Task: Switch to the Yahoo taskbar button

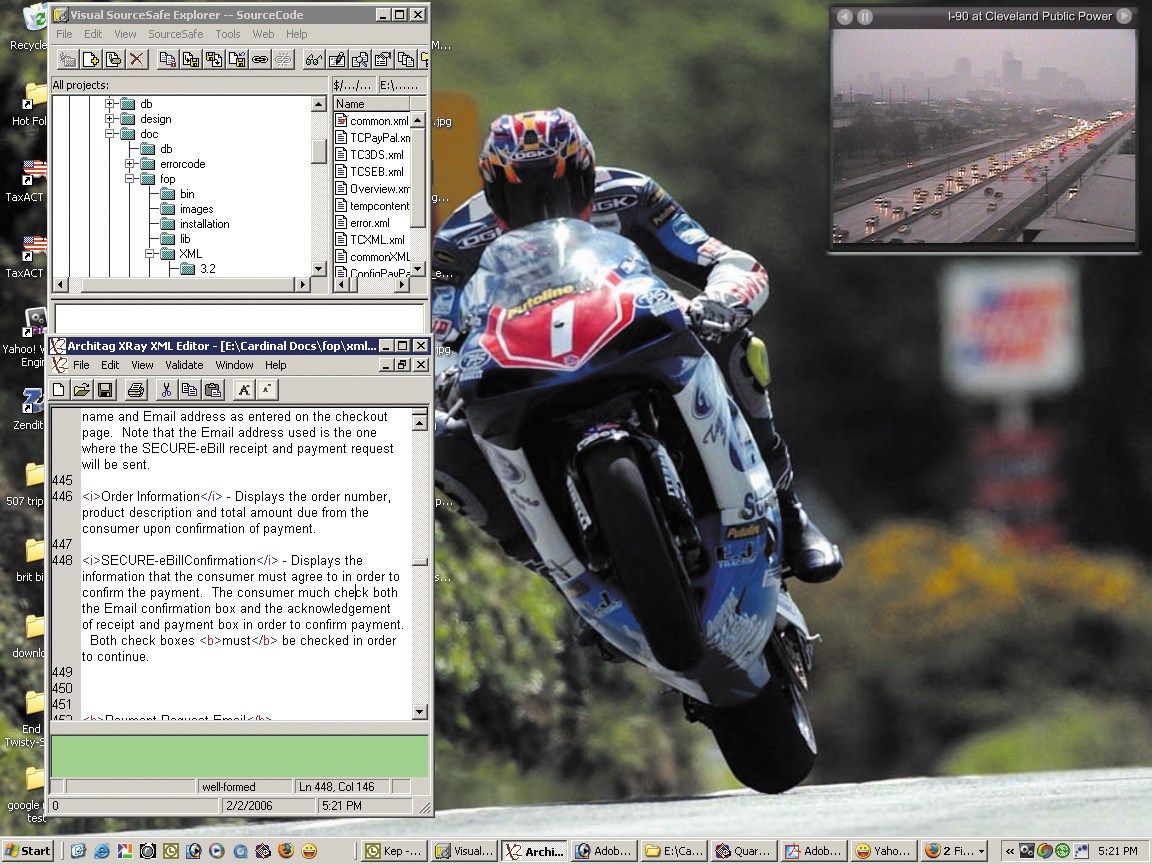Action: pyautogui.click(x=883, y=851)
